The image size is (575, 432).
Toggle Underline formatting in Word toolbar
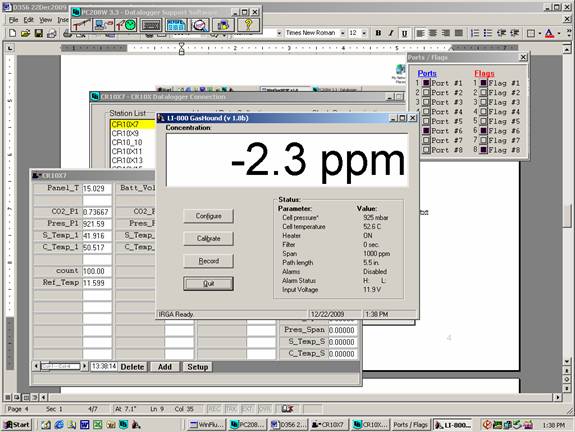404,33
